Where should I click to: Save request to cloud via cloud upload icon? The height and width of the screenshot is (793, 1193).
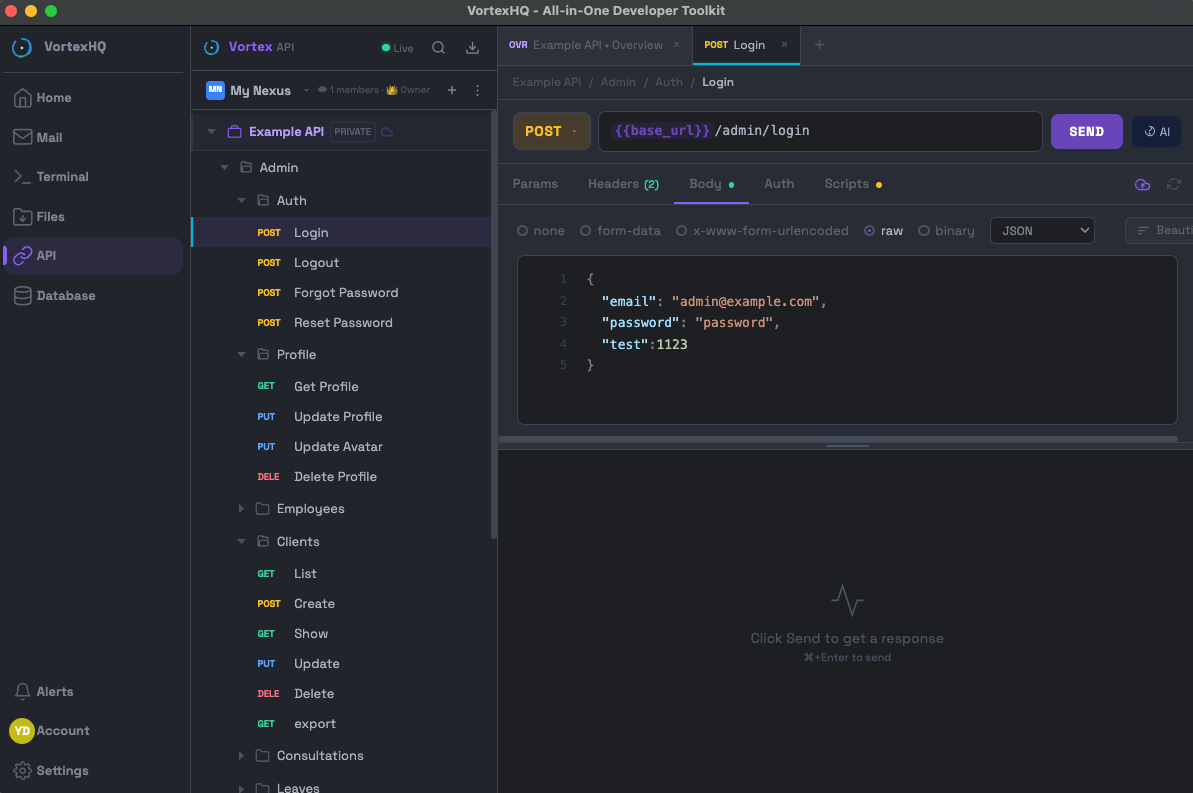click(1142, 184)
